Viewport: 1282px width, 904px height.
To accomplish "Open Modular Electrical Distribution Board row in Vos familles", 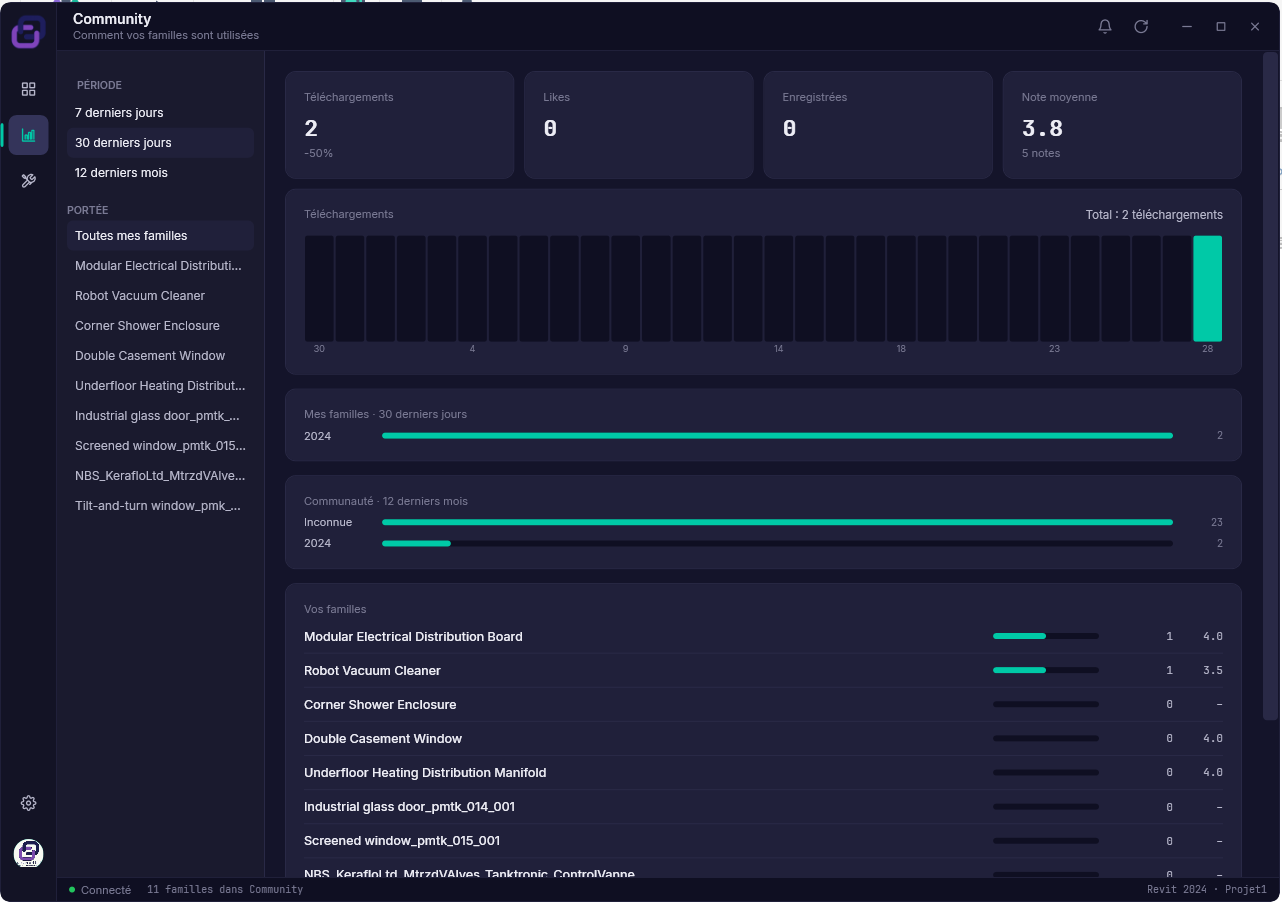I will pyautogui.click(x=763, y=637).
